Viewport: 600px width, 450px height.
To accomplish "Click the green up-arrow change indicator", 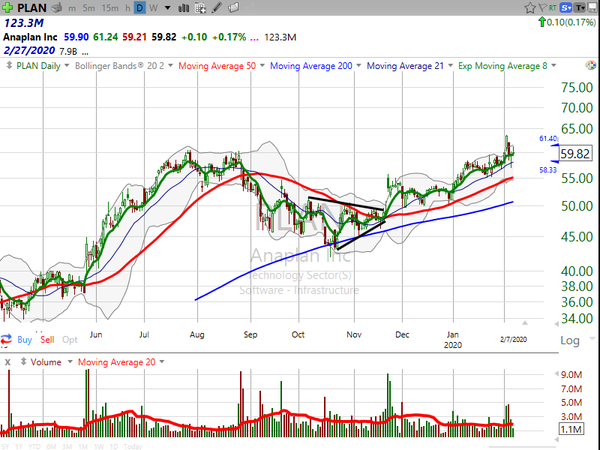I will tap(542, 22).
